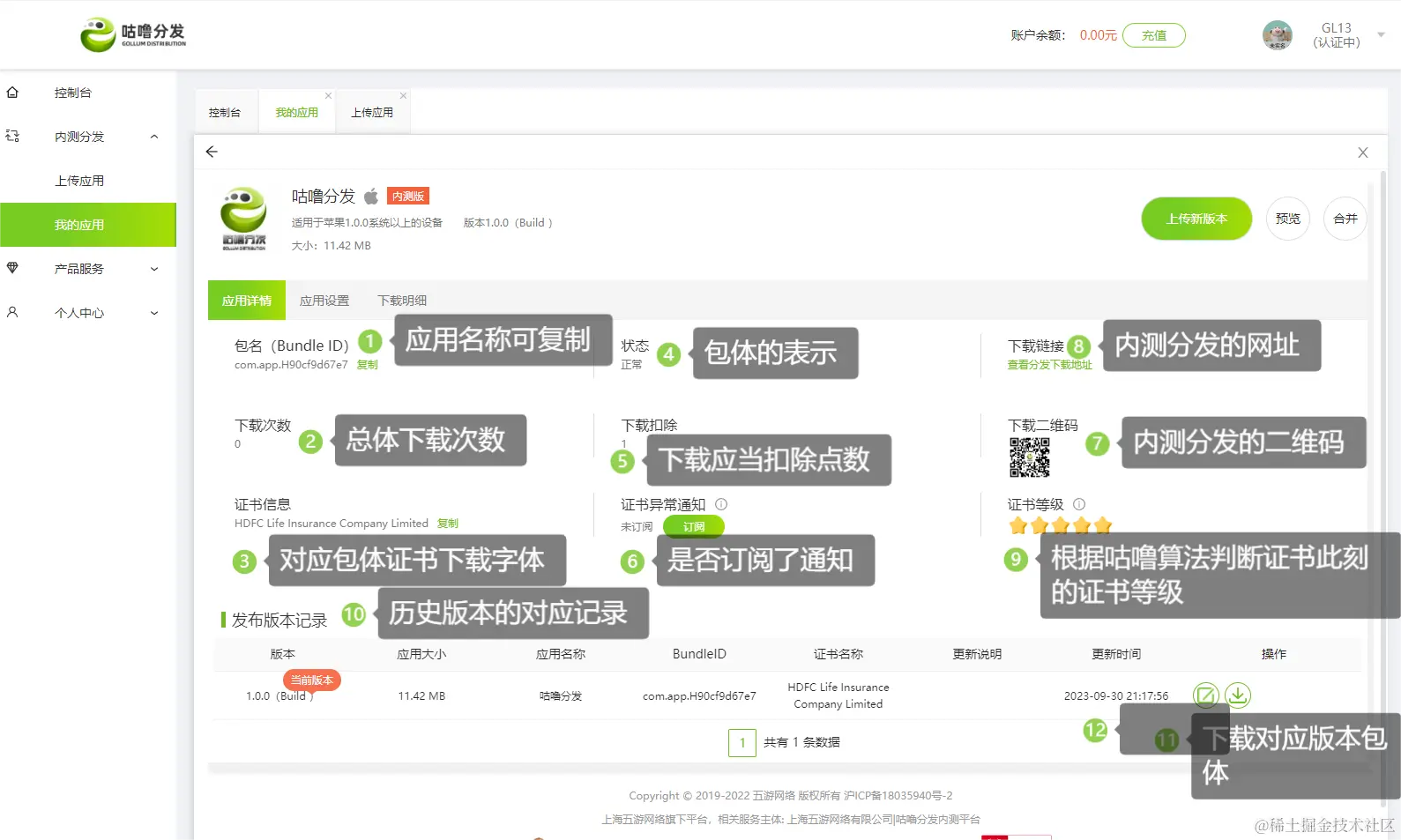Click the 内测版 badge
1401x840 pixels.
pyautogui.click(x=408, y=197)
